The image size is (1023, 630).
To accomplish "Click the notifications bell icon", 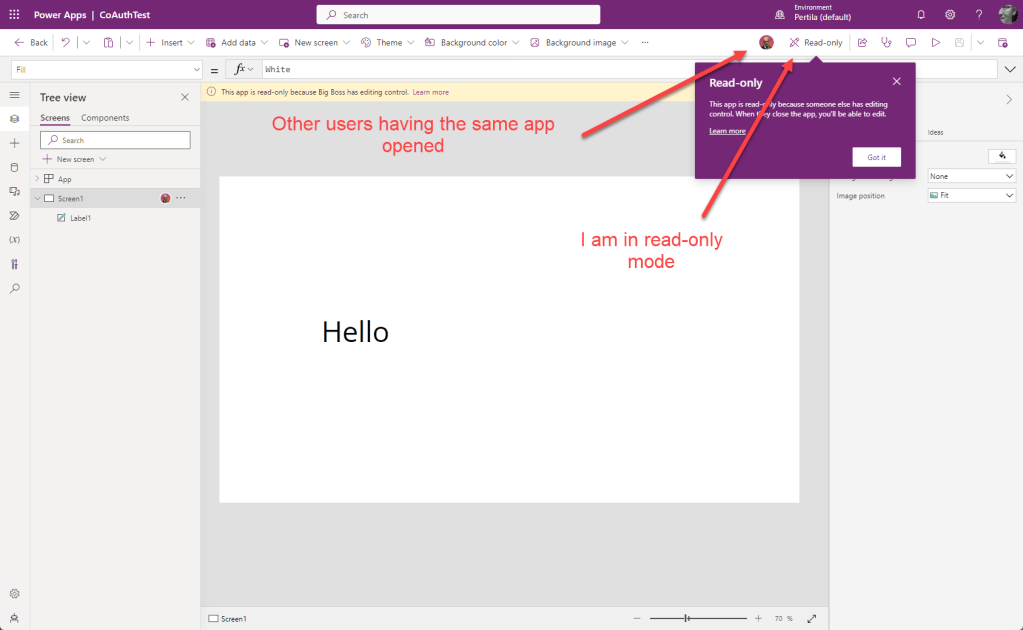I will click(x=920, y=15).
